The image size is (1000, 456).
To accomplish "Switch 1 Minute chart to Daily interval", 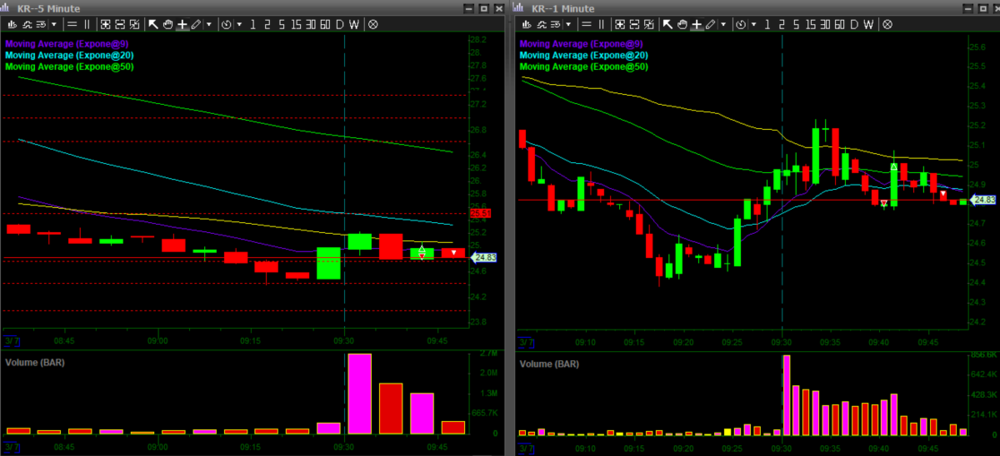I will pyautogui.click(x=853, y=24).
